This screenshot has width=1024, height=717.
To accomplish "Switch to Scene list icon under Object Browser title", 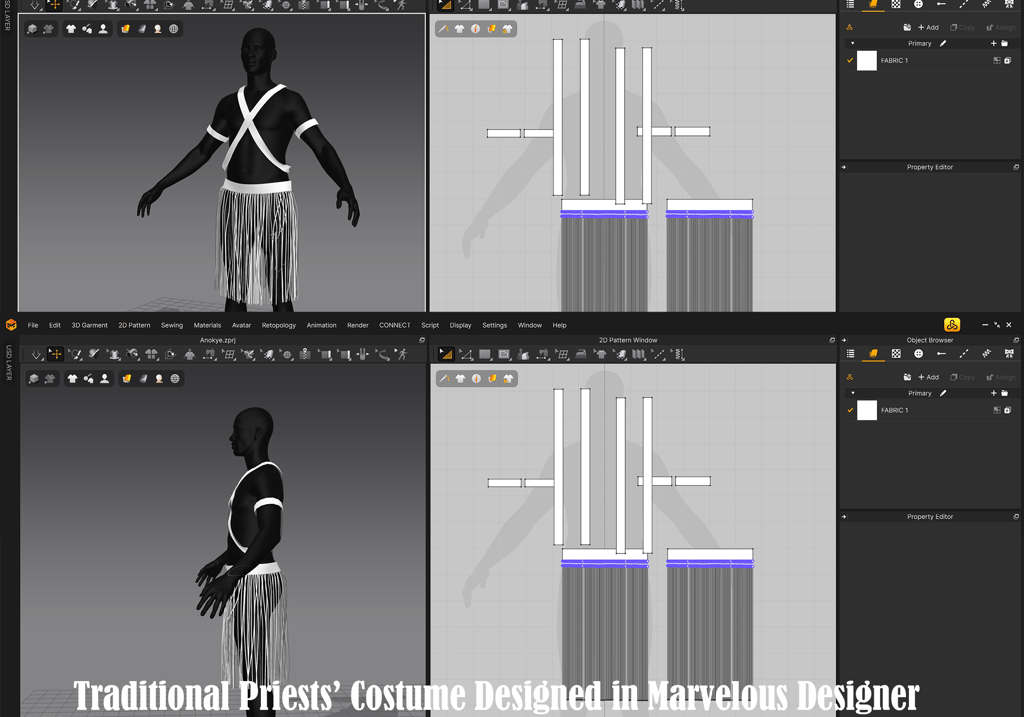I will 850,354.
